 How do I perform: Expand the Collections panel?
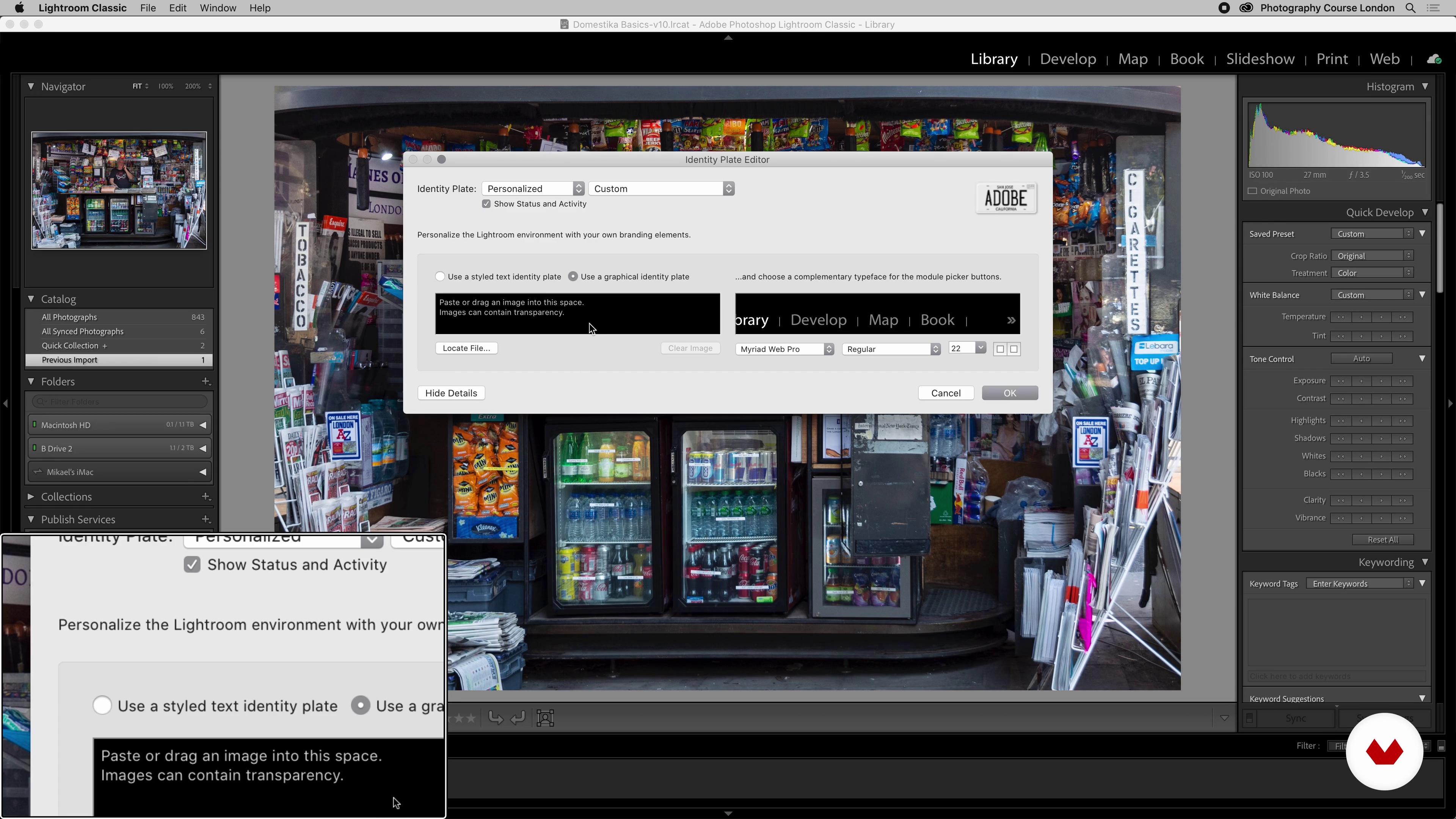[31, 497]
